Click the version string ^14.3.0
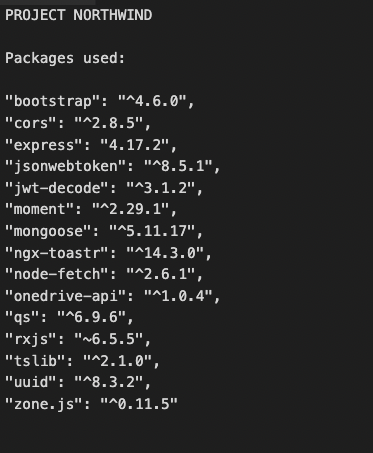This screenshot has width=373, height=453. [x=165, y=253]
